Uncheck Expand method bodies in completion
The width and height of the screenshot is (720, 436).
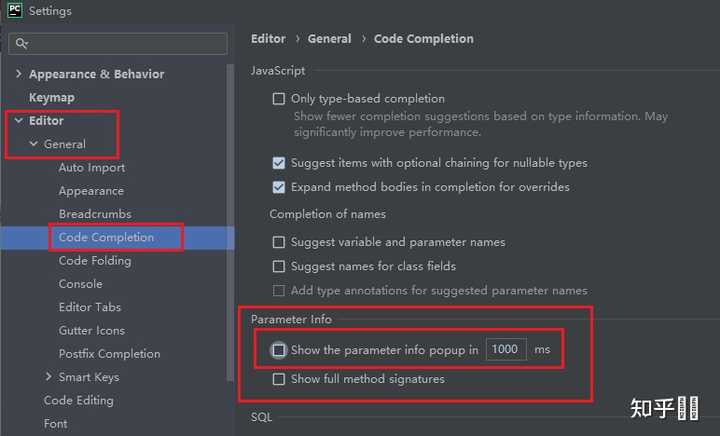point(278,187)
